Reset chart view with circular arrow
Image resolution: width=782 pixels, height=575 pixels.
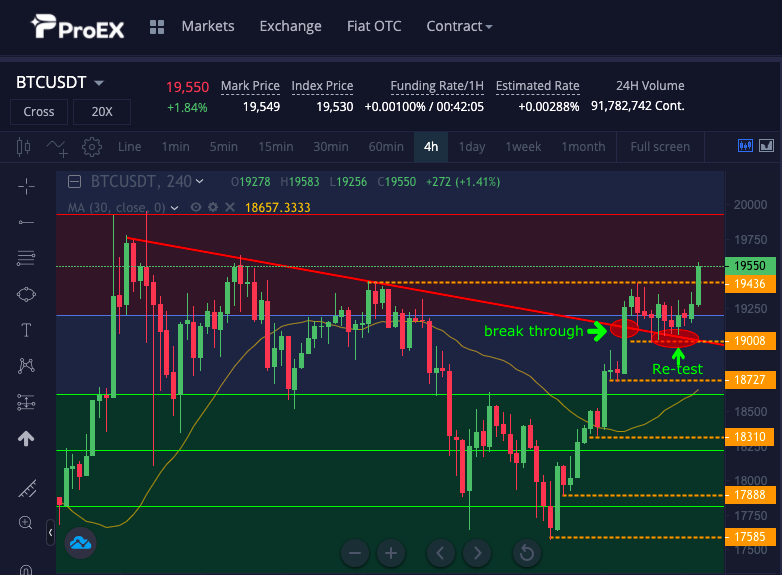pyautogui.click(x=527, y=553)
